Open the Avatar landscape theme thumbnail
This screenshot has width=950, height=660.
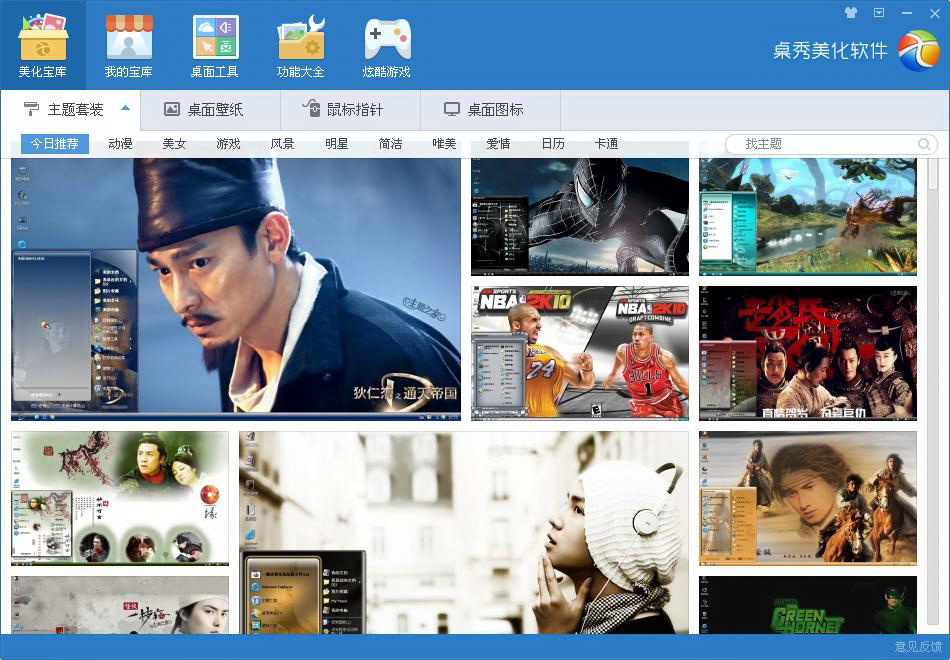[x=808, y=216]
